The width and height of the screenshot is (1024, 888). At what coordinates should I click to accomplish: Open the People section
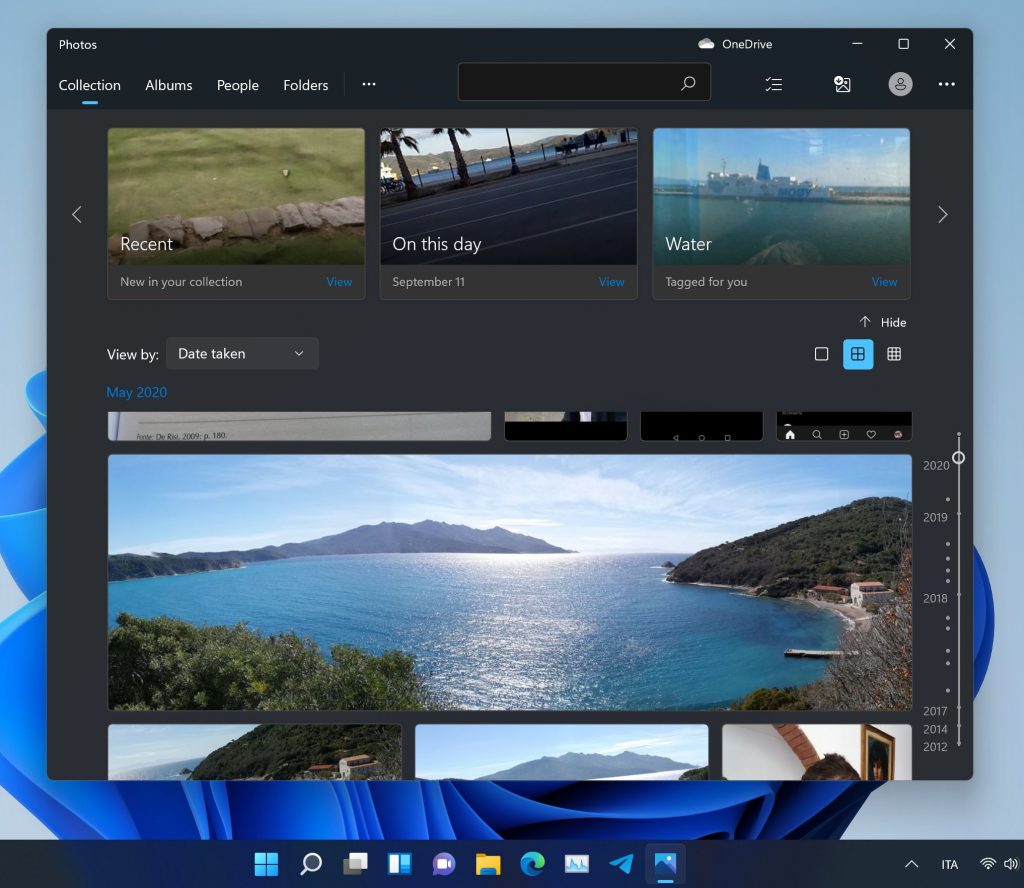coord(237,85)
